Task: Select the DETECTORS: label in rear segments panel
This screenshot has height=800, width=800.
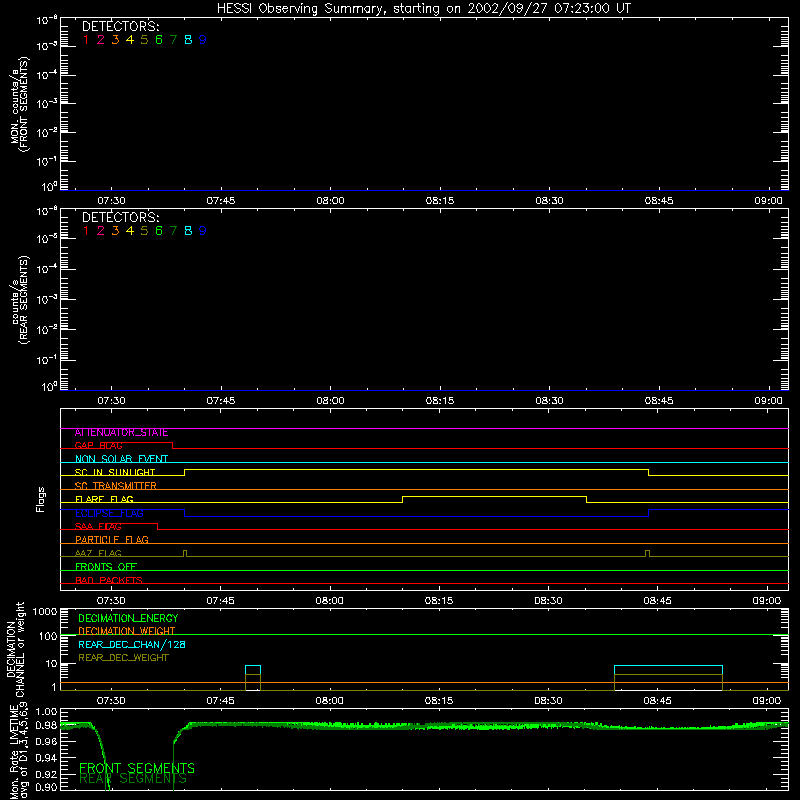Action: pos(120,217)
